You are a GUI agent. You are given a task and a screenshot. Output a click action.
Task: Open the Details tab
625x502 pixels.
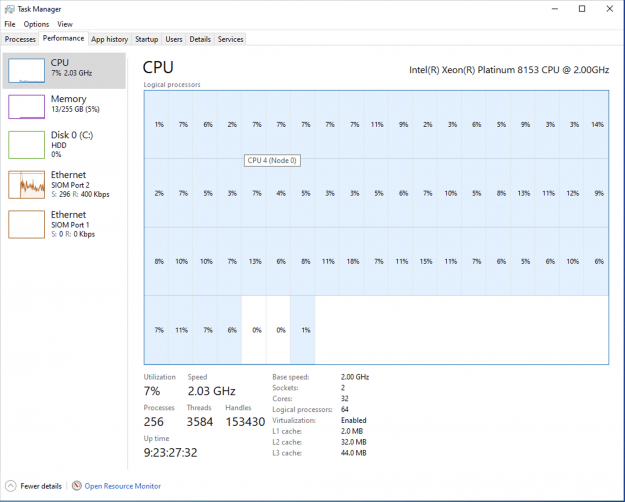[x=200, y=39]
